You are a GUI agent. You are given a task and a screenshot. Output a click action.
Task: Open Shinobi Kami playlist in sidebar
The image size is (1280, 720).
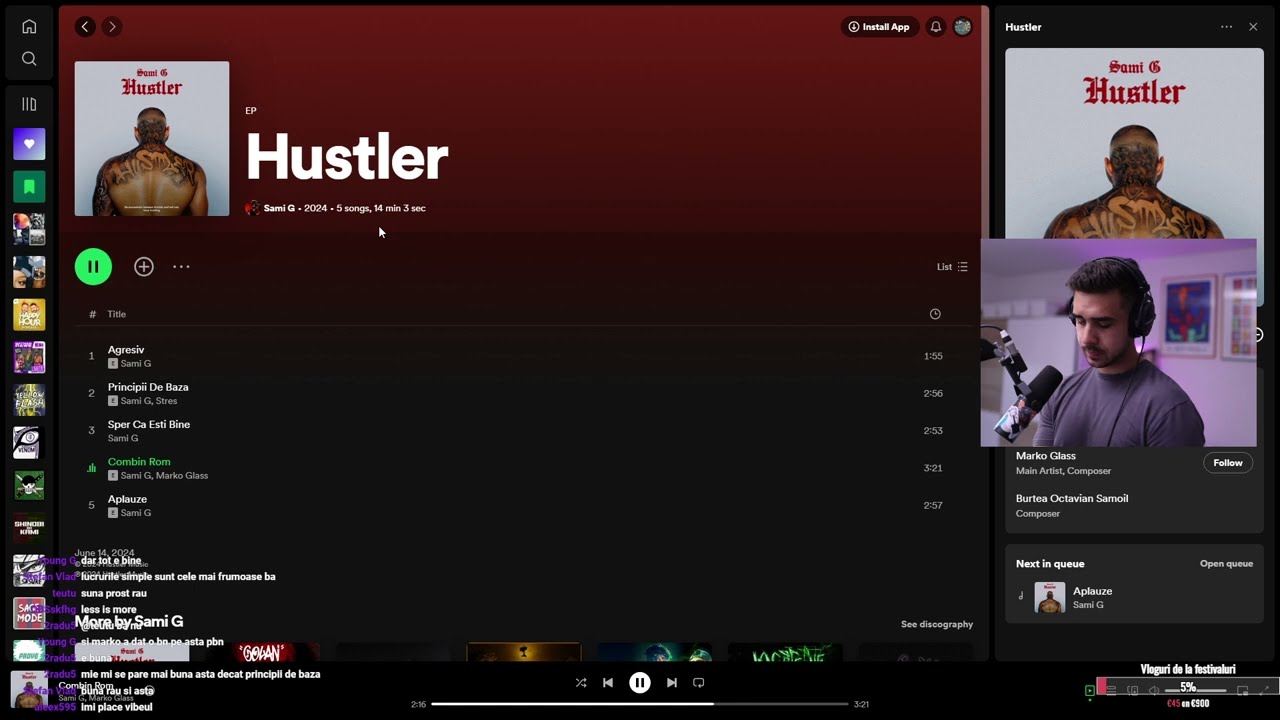29,528
